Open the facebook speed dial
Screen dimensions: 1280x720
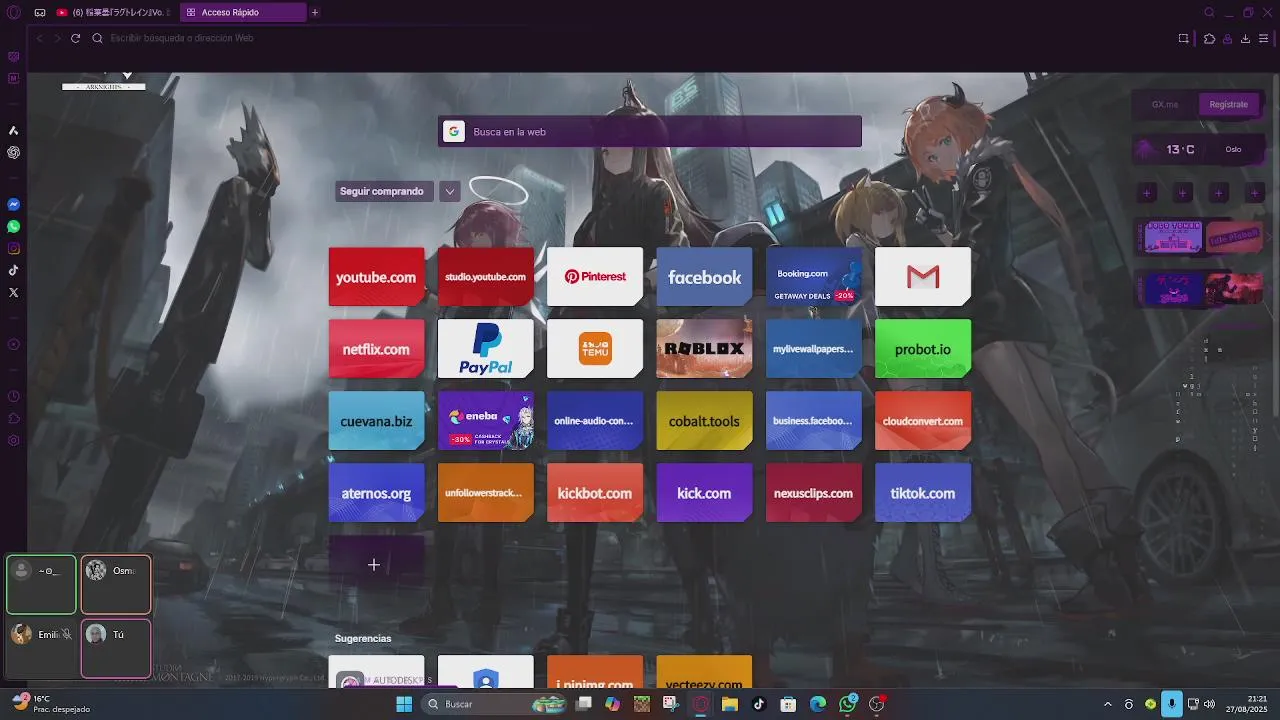(x=704, y=277)
